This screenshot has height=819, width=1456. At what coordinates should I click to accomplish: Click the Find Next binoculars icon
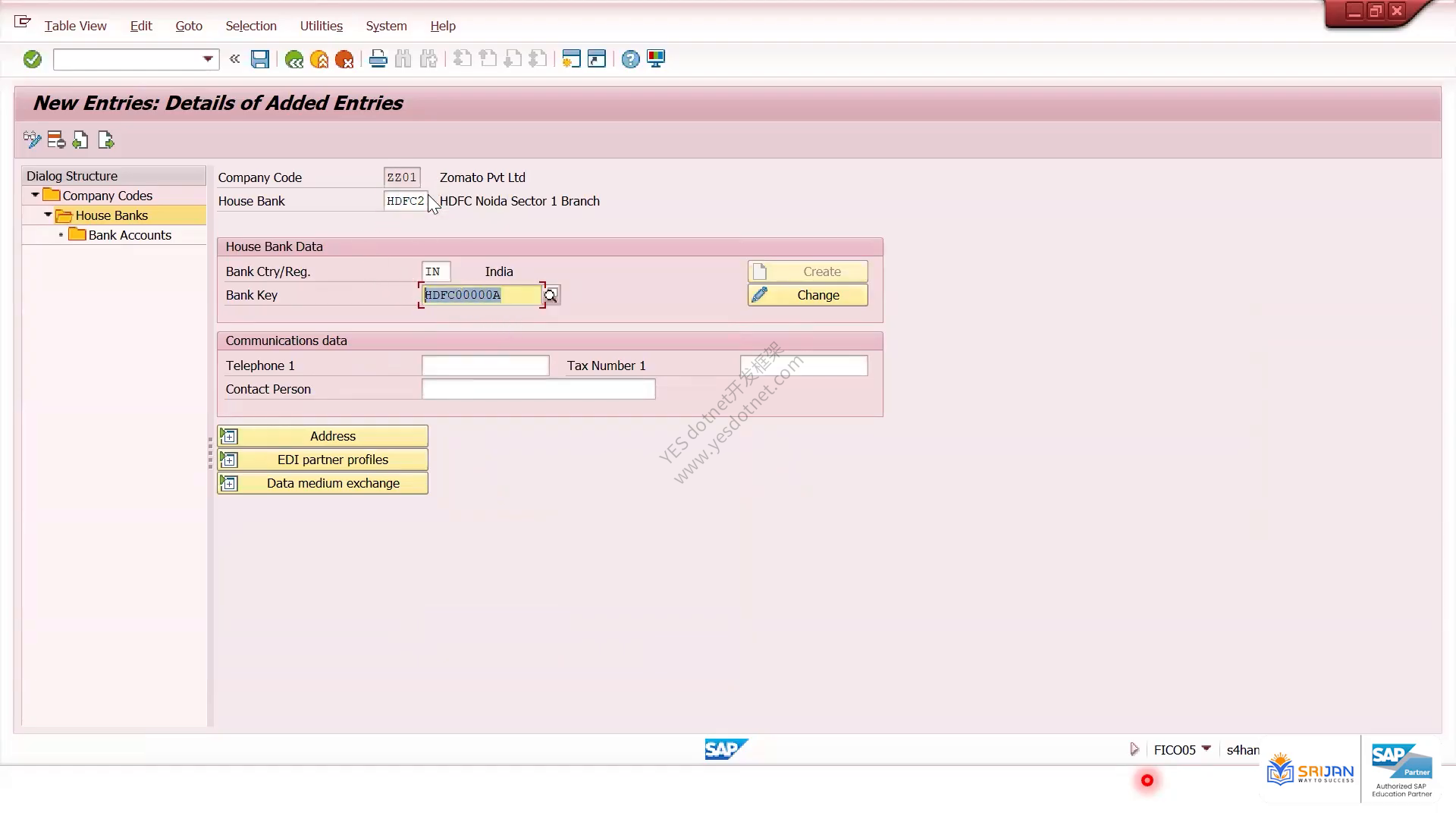click(x=429, y=59)
